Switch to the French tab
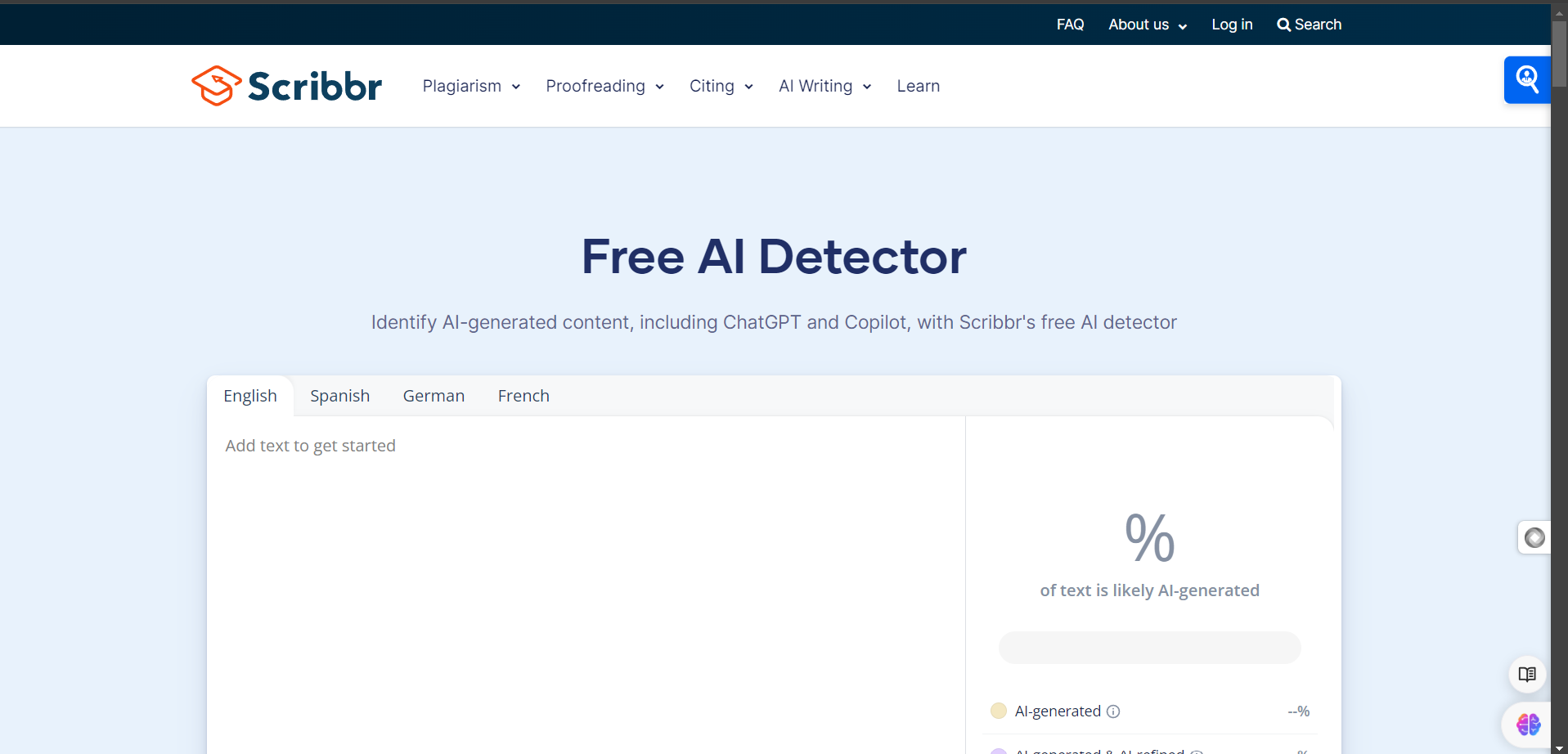This screenshot has height=754, width=1568. pos(523,396)
